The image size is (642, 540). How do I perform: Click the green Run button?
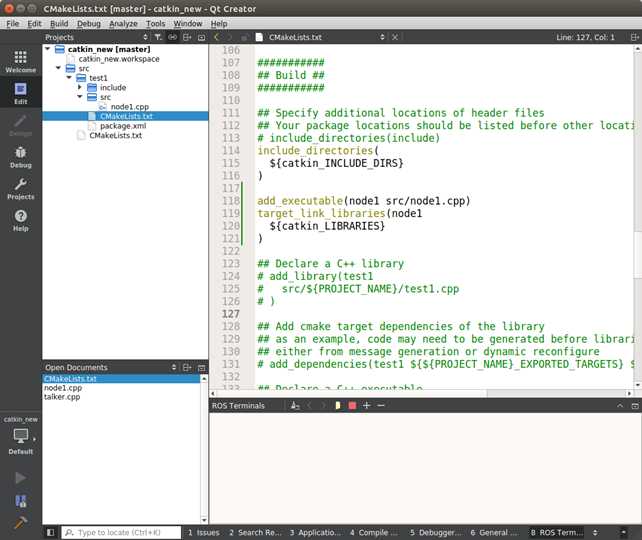20,478
